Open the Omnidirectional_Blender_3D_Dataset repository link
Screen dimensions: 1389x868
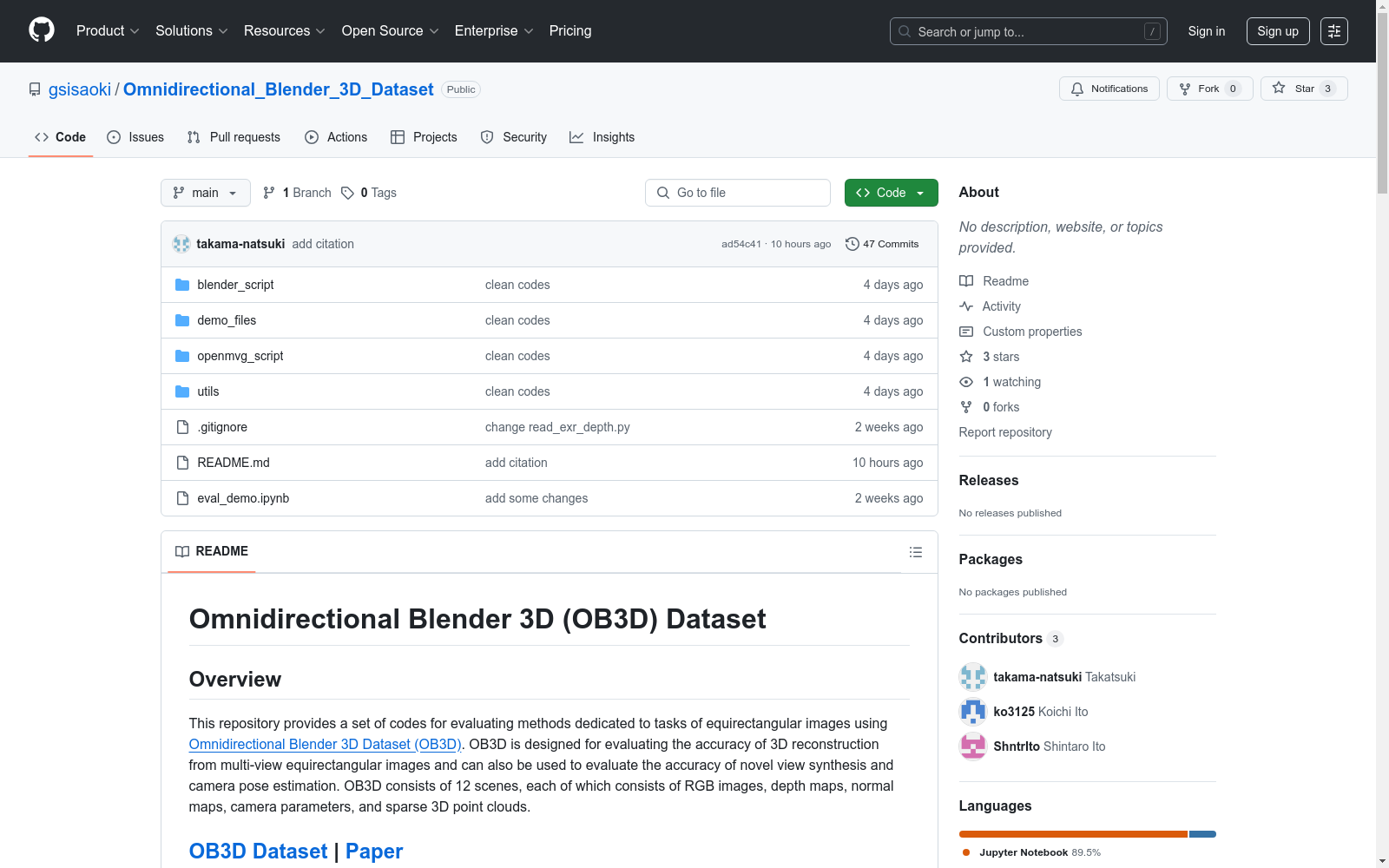point(279,89)
